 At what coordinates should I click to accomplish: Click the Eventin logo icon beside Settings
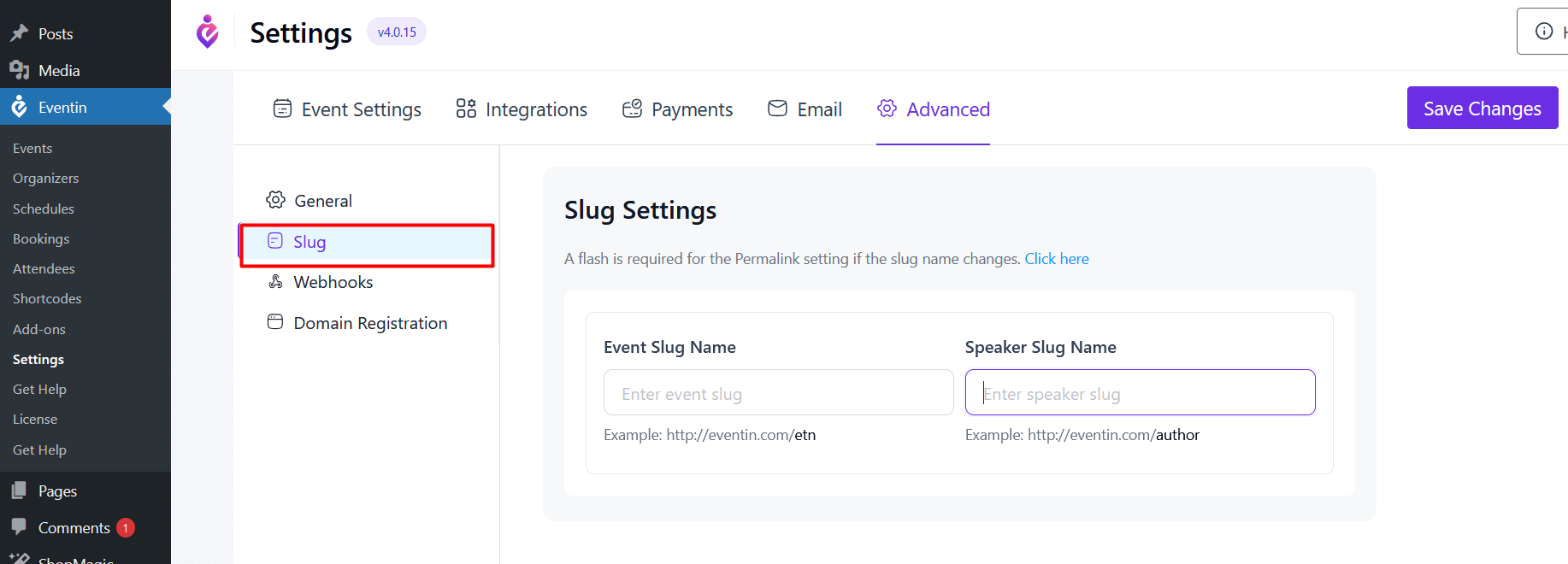click(x=207, y=32)
